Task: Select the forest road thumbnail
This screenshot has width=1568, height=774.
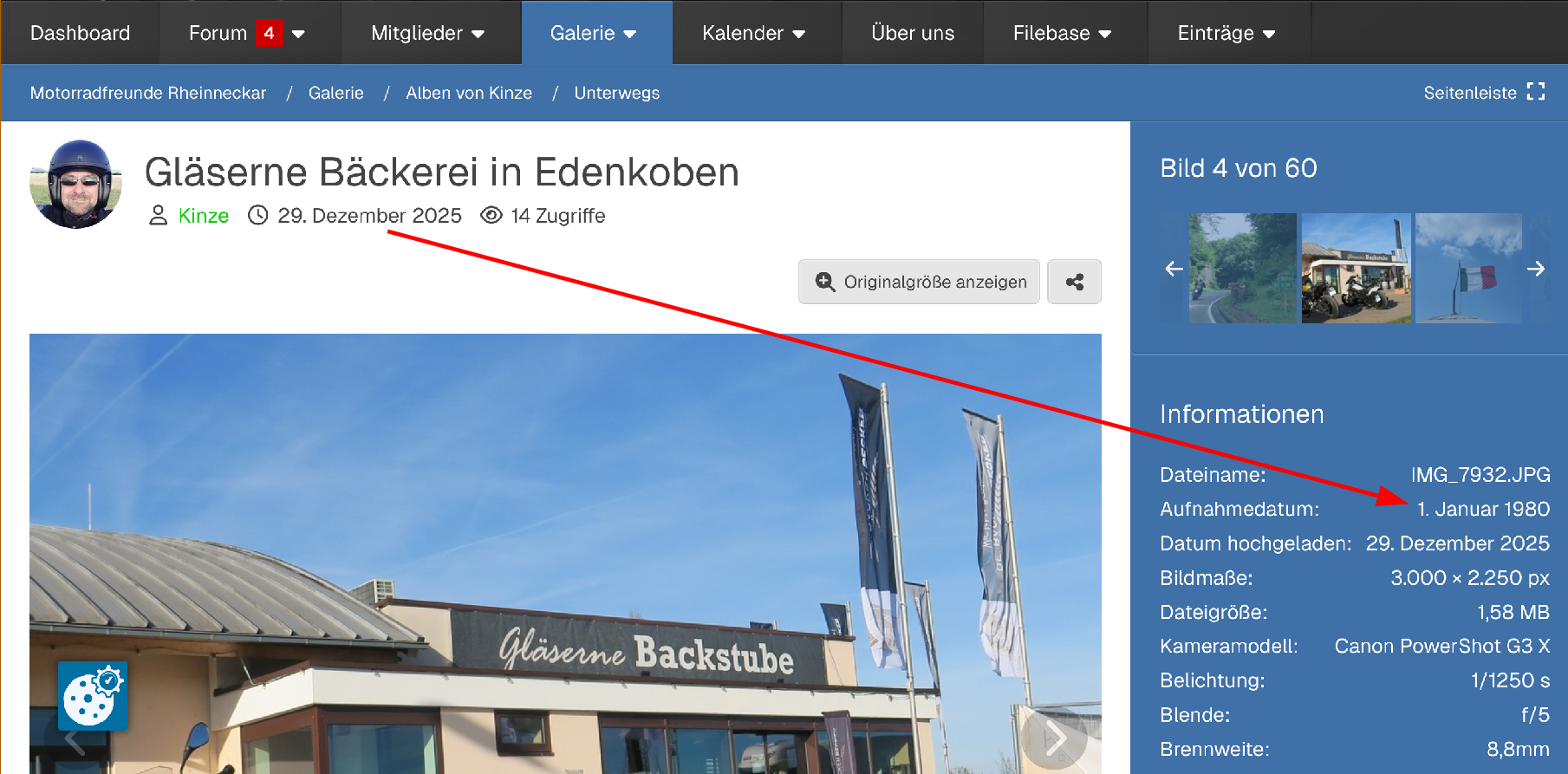Action: point(1243,269)
